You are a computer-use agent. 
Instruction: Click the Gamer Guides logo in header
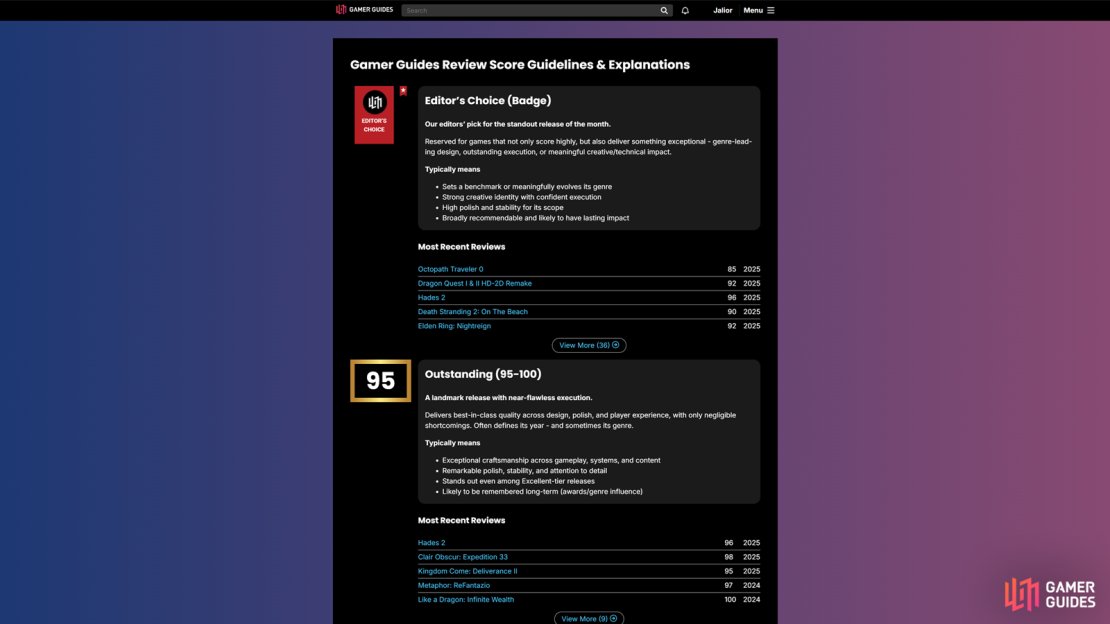(x=364, y=10)
